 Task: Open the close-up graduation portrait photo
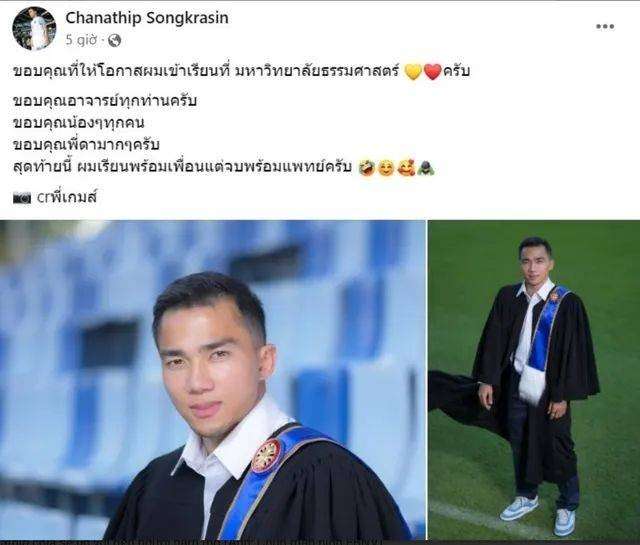coord(213,380)
